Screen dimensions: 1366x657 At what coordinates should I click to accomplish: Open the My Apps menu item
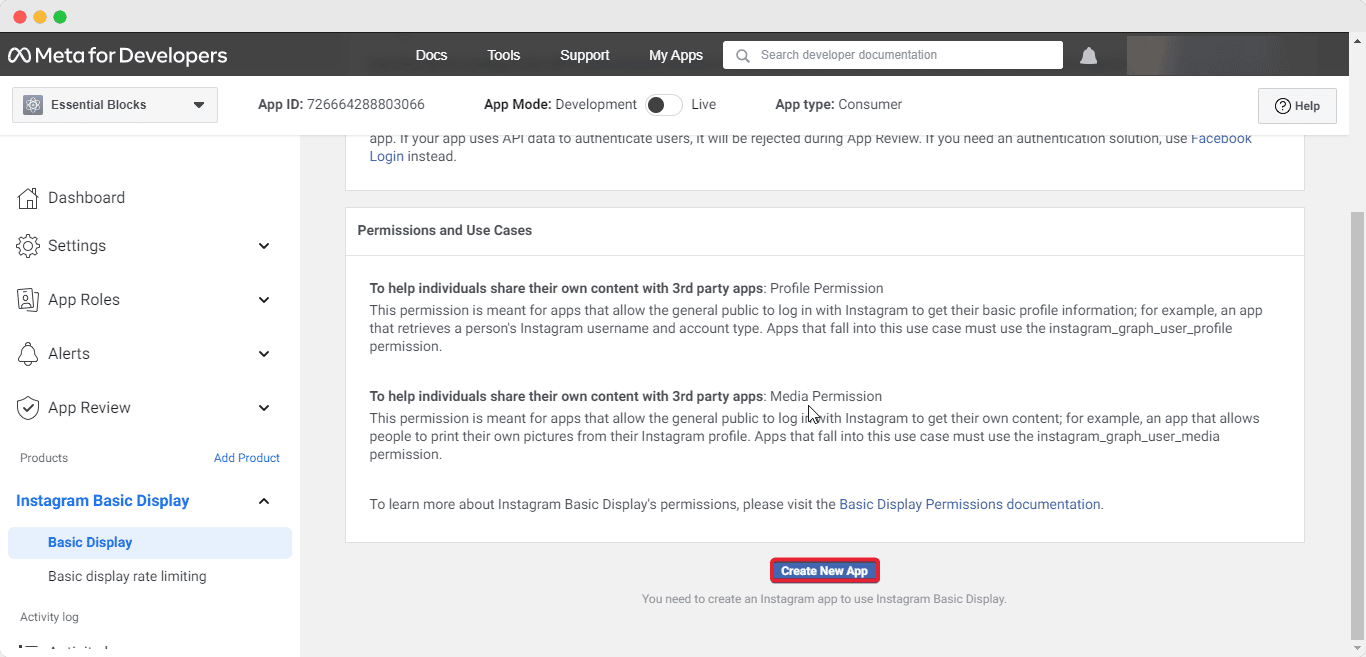click(676, 55)
